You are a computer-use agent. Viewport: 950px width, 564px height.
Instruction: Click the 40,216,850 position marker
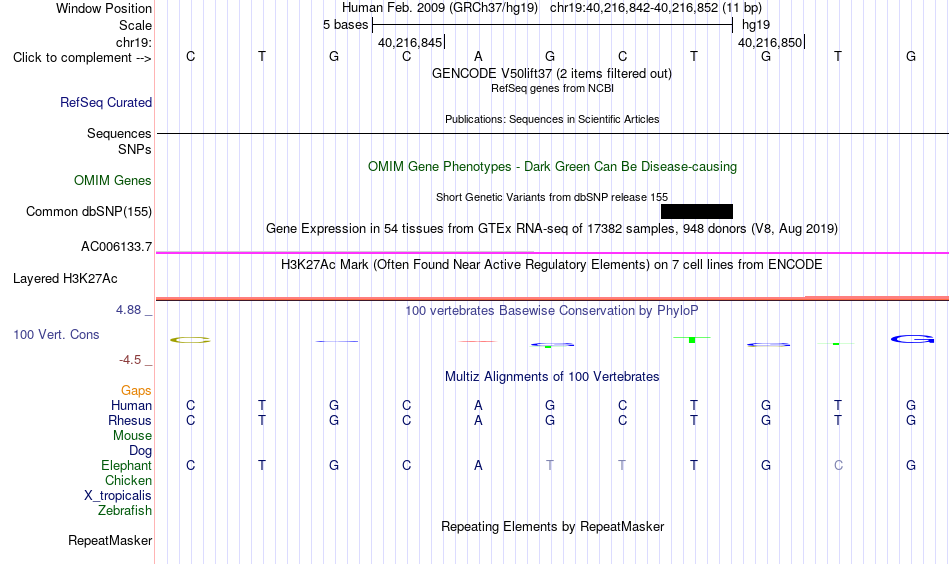point(771,42)
